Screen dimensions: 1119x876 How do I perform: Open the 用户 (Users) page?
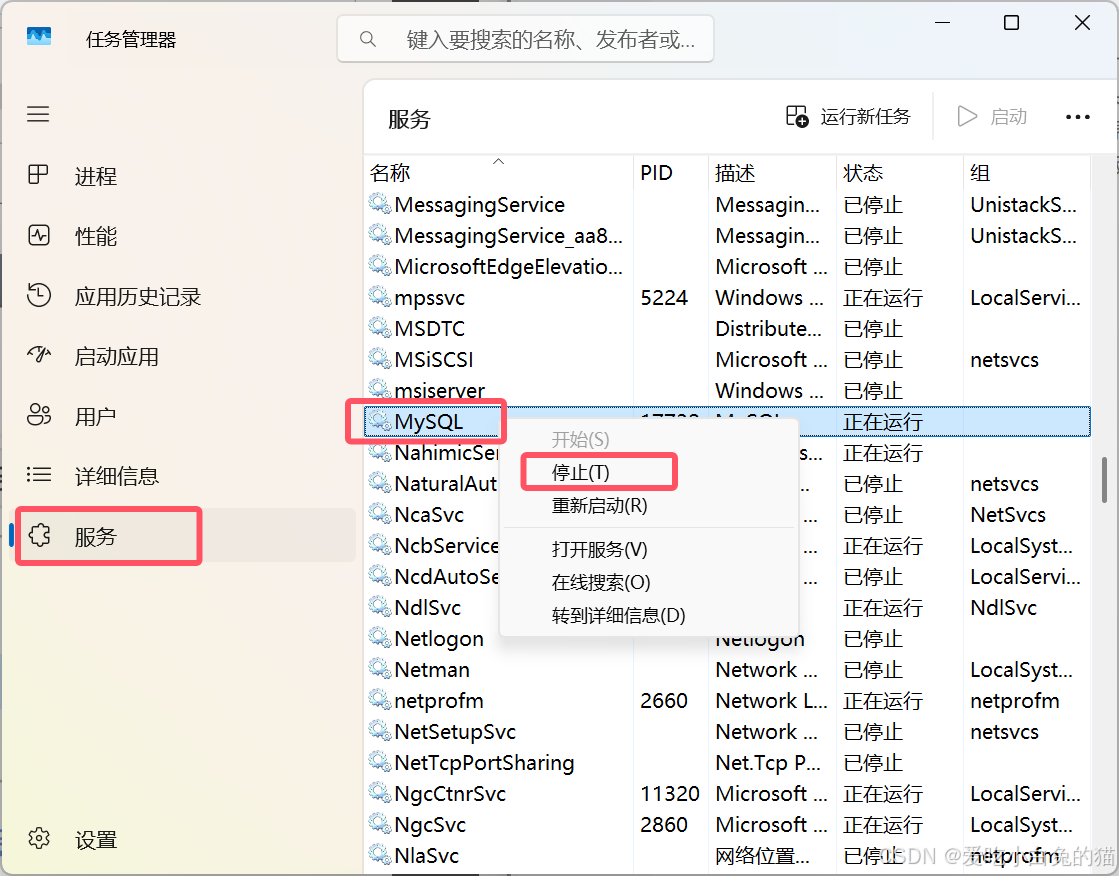95,416
